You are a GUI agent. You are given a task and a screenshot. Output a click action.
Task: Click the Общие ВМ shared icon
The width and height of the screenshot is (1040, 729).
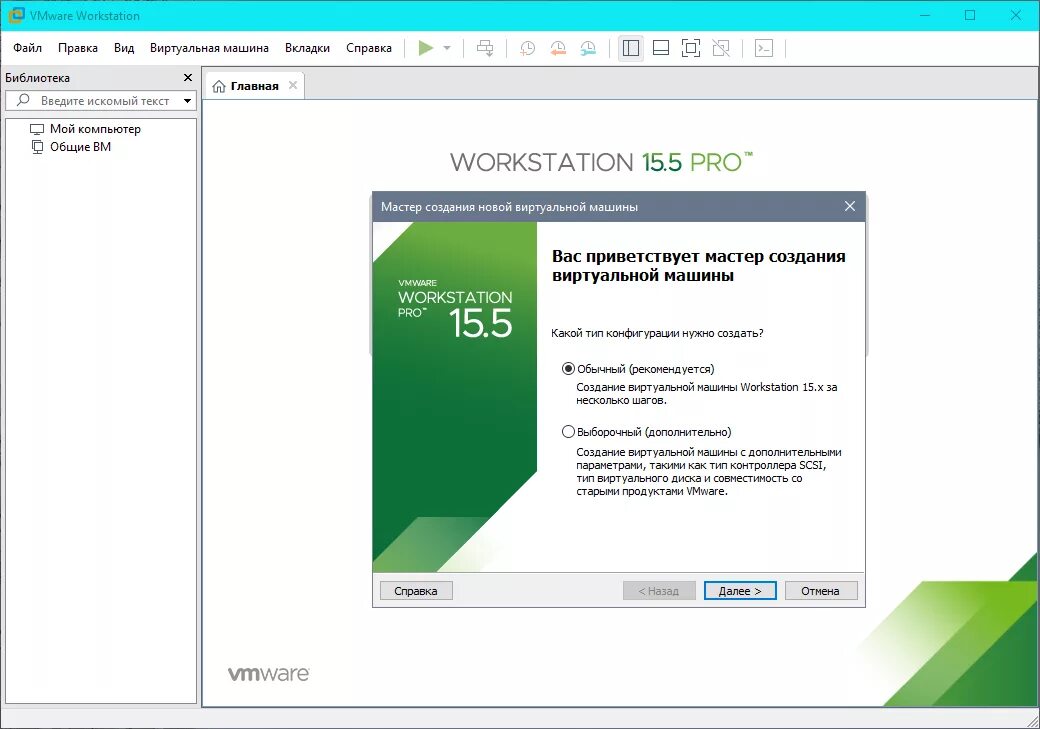click(37, 147)
